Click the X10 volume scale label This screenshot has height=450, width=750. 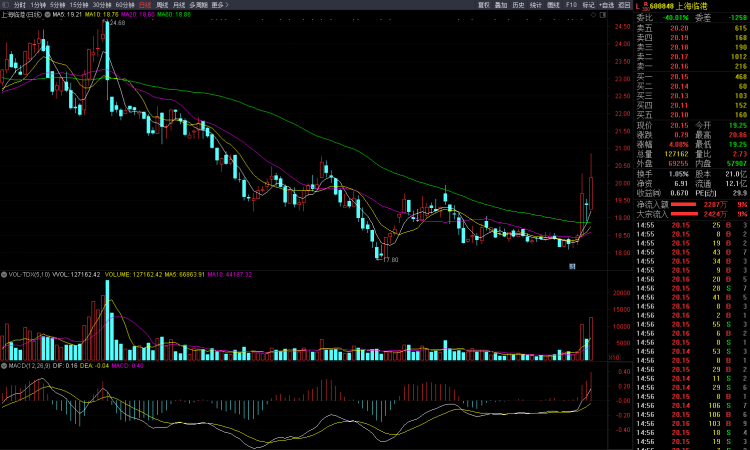pyautogui.click(x=614, y=357)
